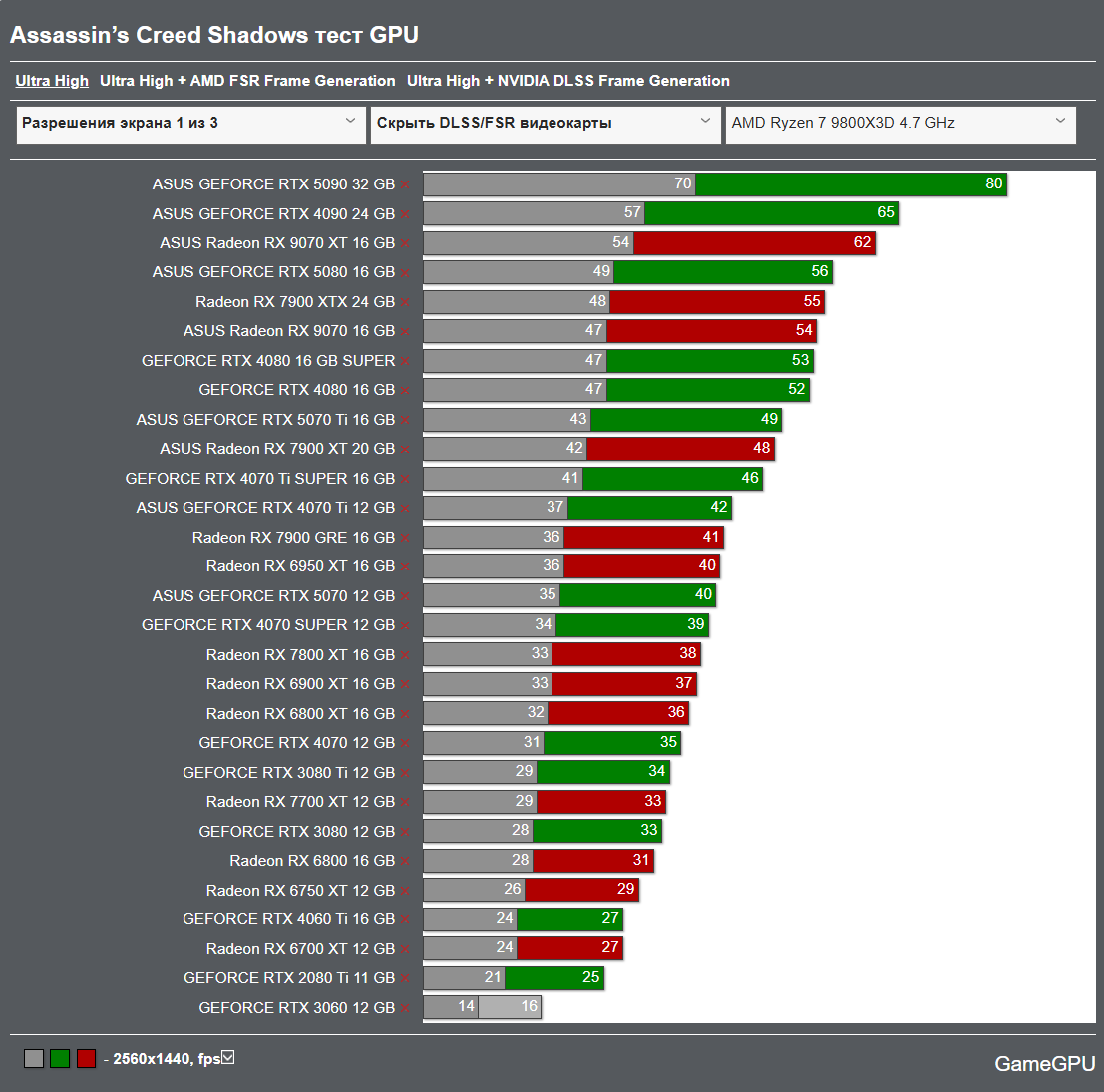Click red X beside Radeon RX 7700 XT 12 GB

(405, 802)
